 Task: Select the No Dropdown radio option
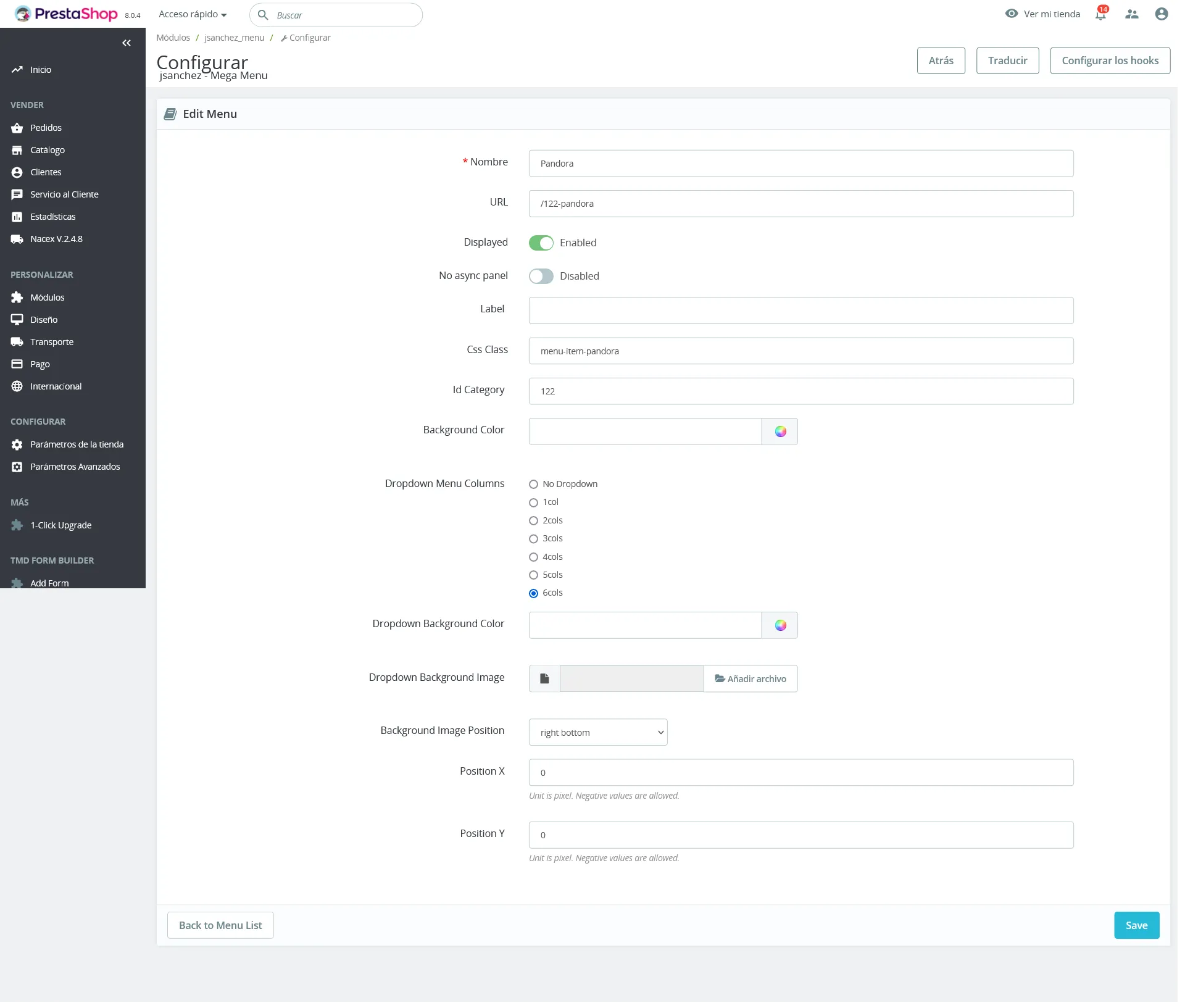[x=534, y=485]
